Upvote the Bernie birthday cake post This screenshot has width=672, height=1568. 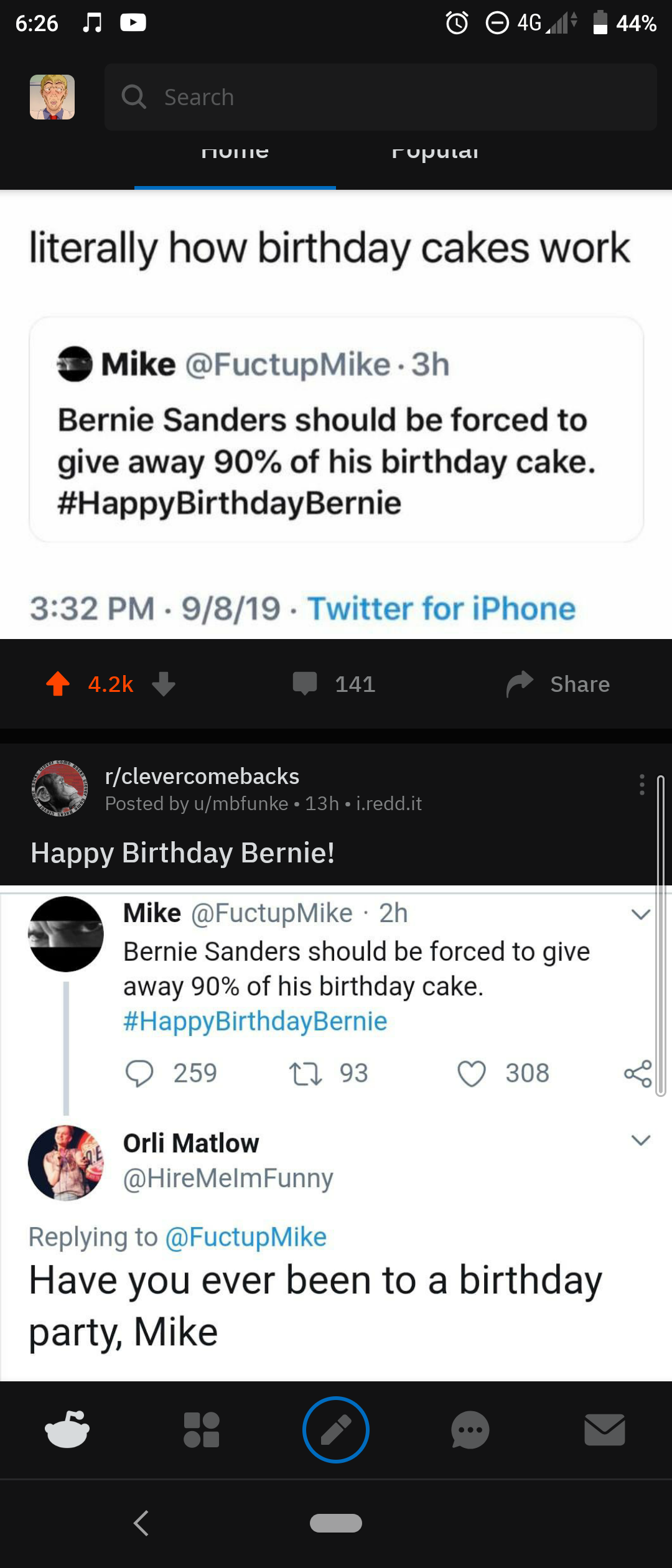tap(57, 684)
